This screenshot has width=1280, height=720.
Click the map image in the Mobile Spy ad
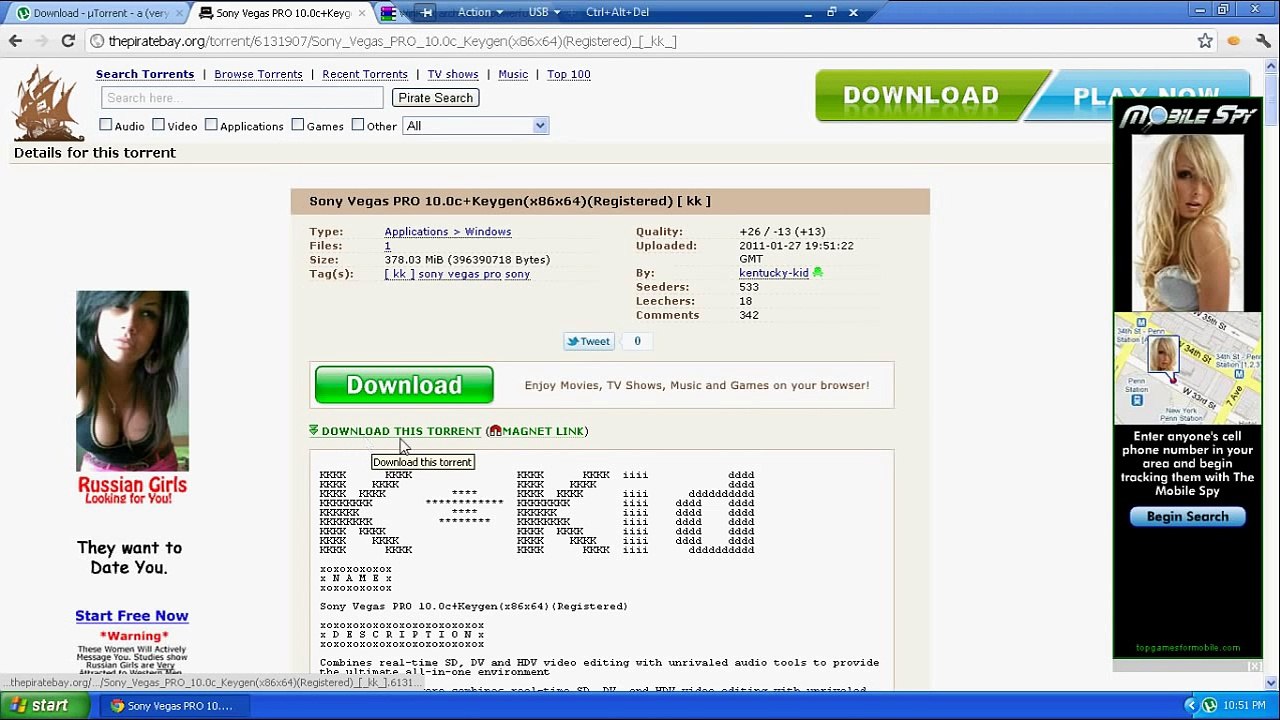[1187, 369]
